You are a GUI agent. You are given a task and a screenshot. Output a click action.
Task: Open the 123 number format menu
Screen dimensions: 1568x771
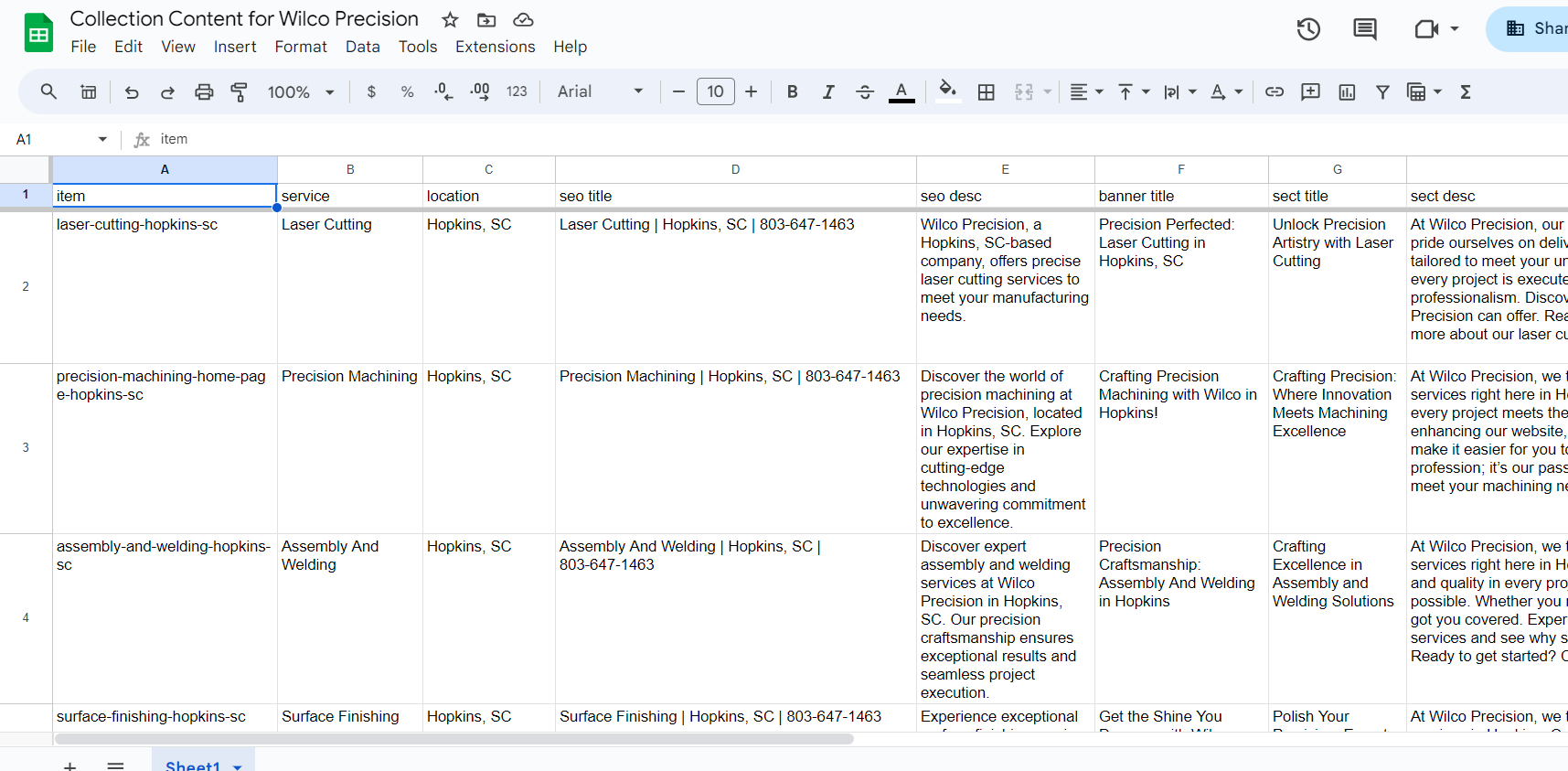[x=517, y=91]
